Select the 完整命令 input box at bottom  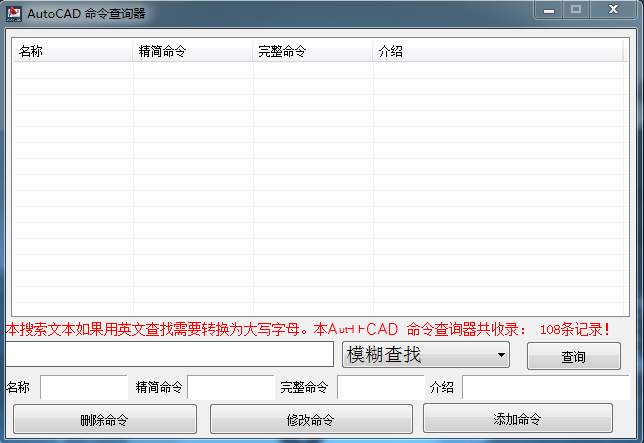click(x=380, y=387)
